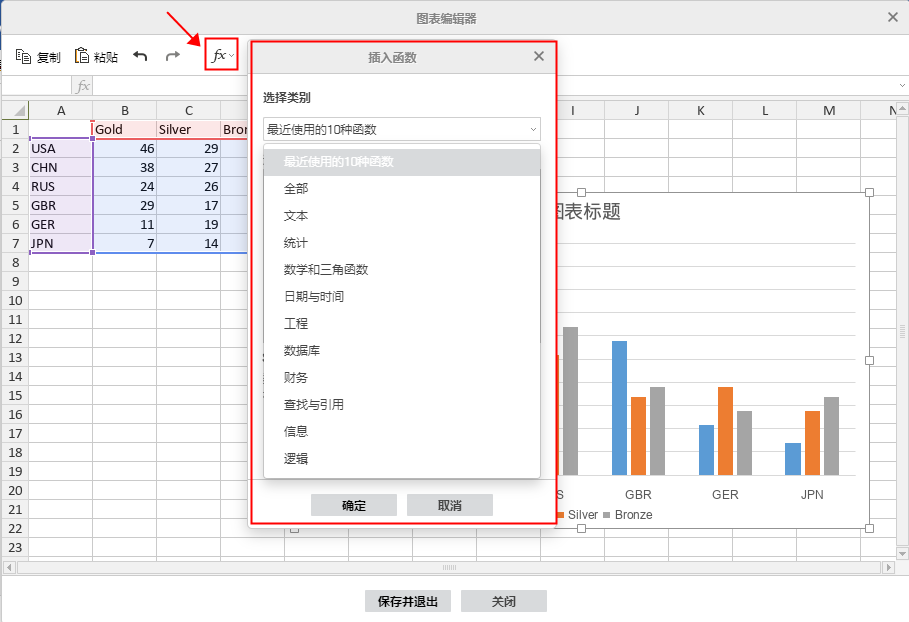Select row 23 header
Viewport: 909px width, 622px height.
click(x=16, y=547)
